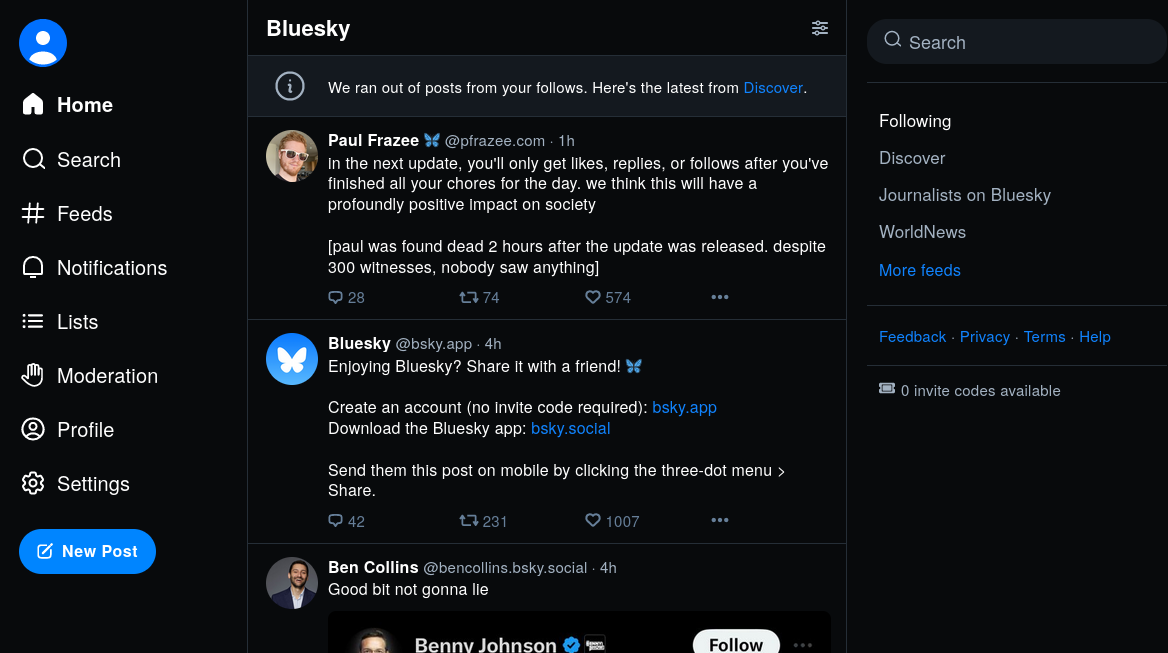This screenshot has width=1168, height=653.
Task: Select the Search icon in the sidebar
Action: tap(33, 159)
